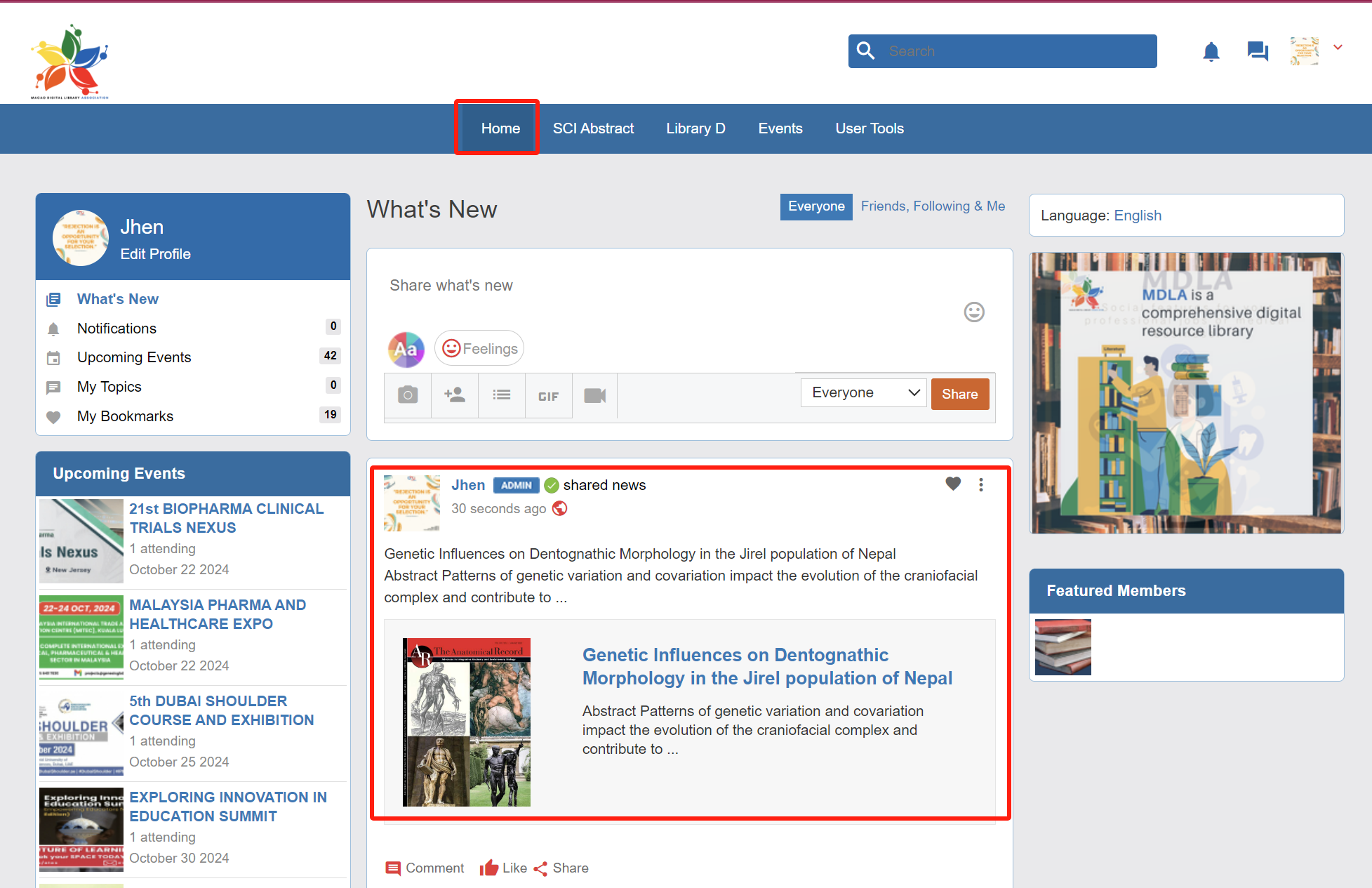1372x888 pixels.
Task: Add a GIF to post
Action: pyautogui.click(x=548, y=396)
